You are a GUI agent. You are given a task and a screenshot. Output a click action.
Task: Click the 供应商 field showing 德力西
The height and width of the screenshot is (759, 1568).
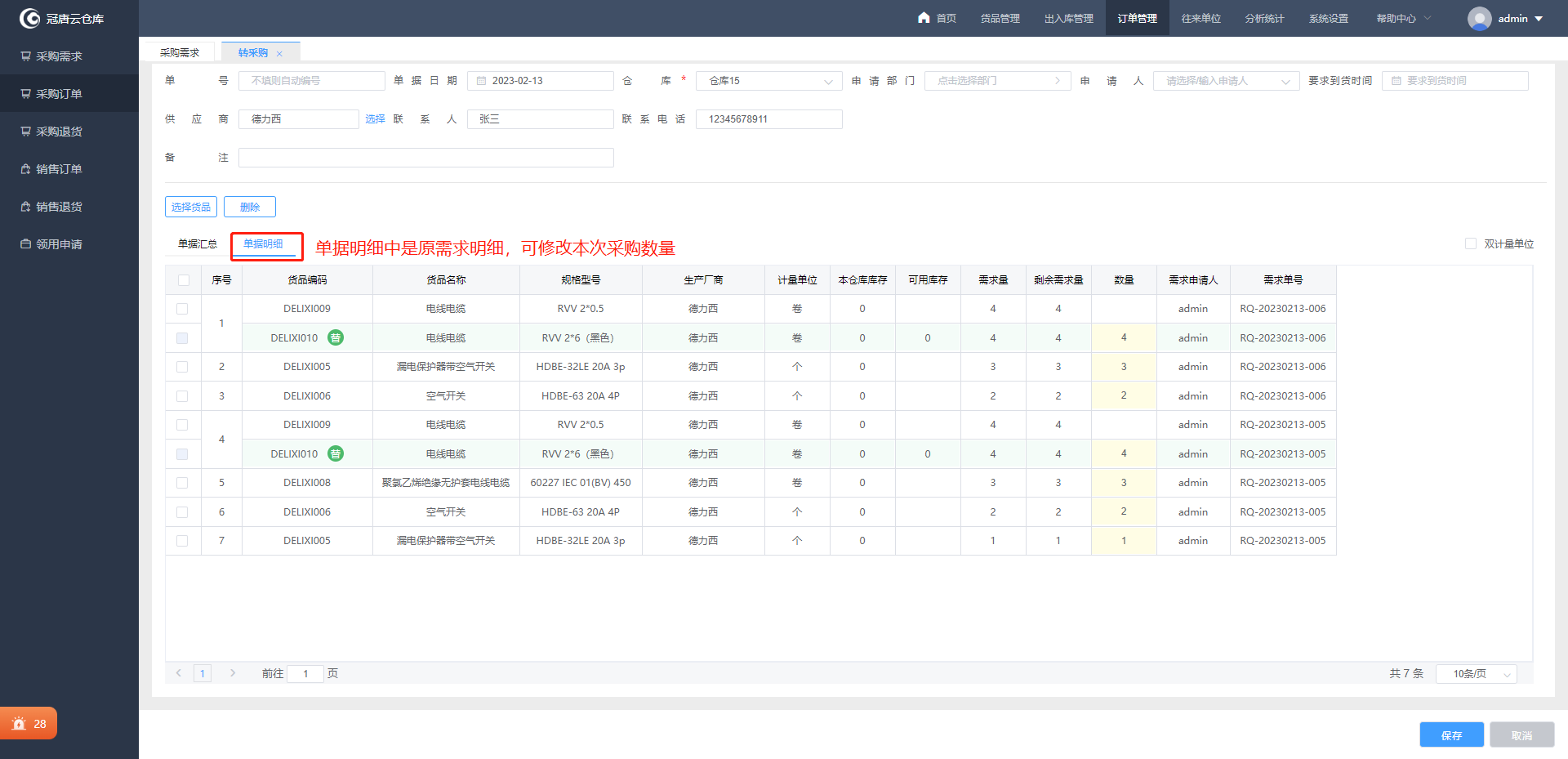click(x=298, y=119)
